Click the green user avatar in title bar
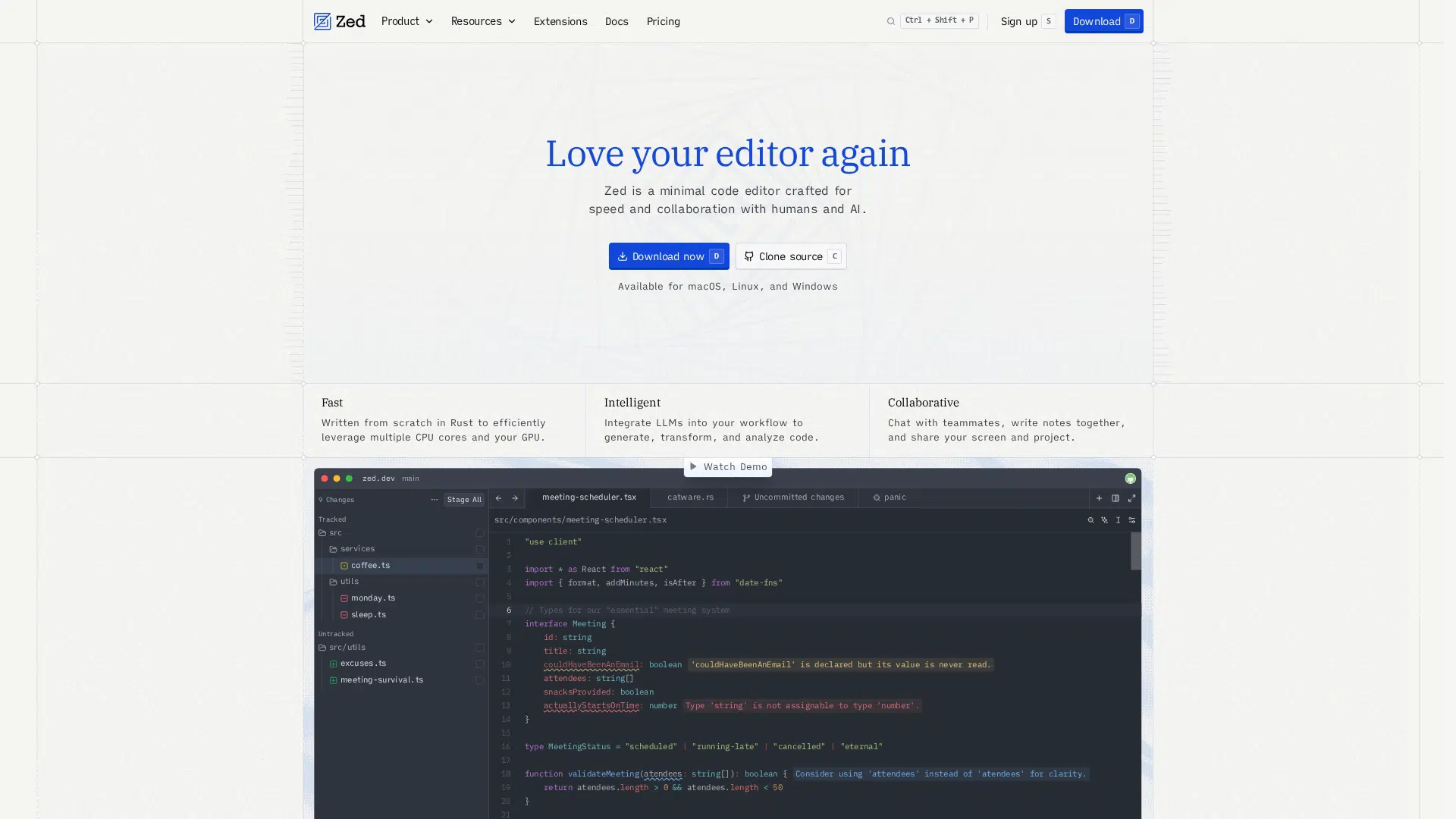The width and height of the screenshot is (1456, 819). click(1130, 479)
